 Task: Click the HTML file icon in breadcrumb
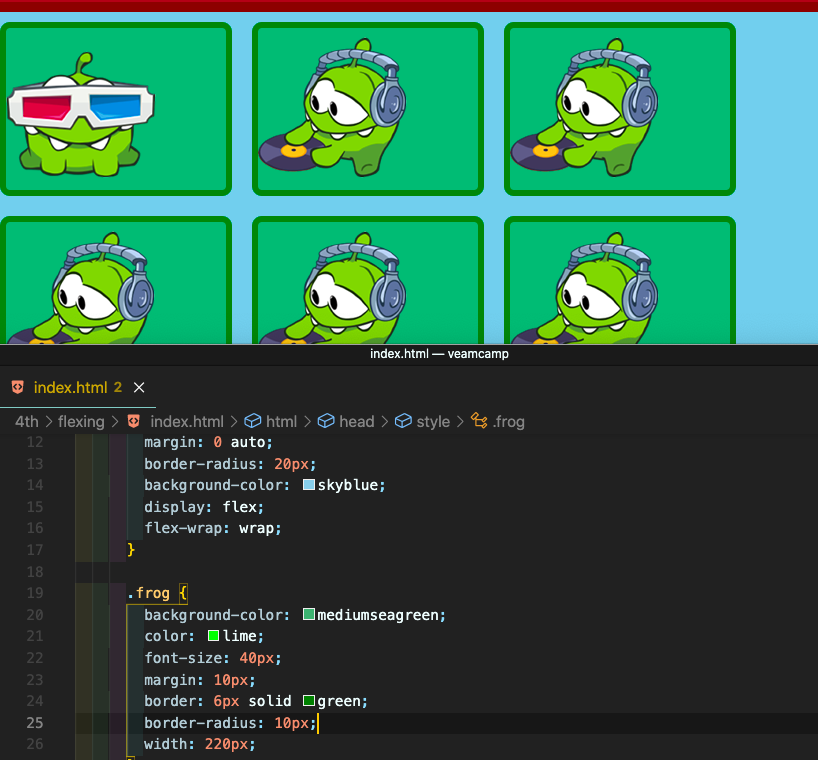click(134, 421)
